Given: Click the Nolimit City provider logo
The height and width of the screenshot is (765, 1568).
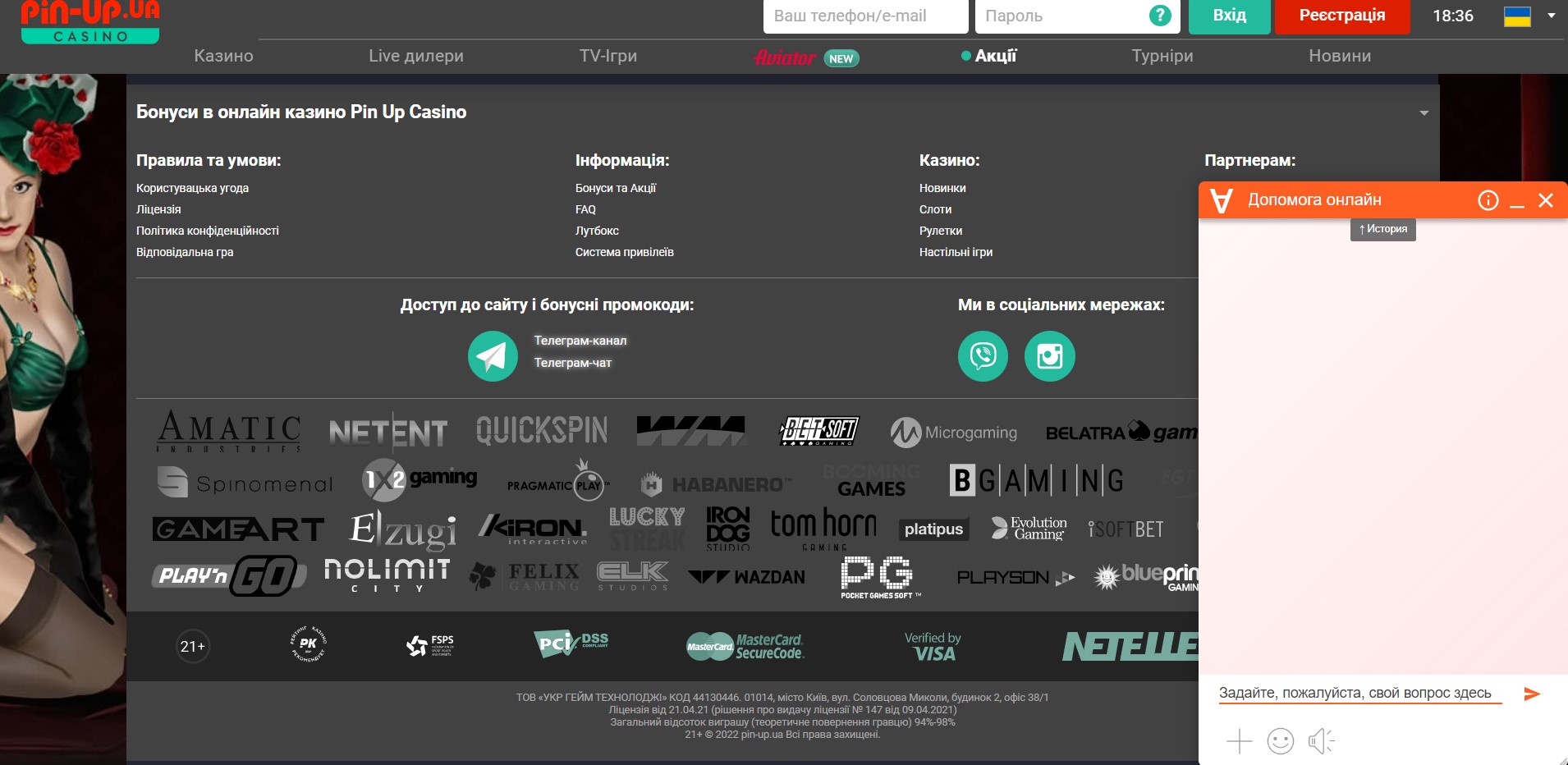Looking at the screenshot, I should (387, 575).
